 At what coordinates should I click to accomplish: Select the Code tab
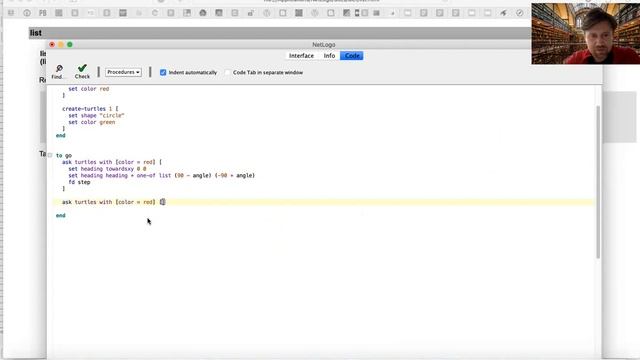click(352, 56)
